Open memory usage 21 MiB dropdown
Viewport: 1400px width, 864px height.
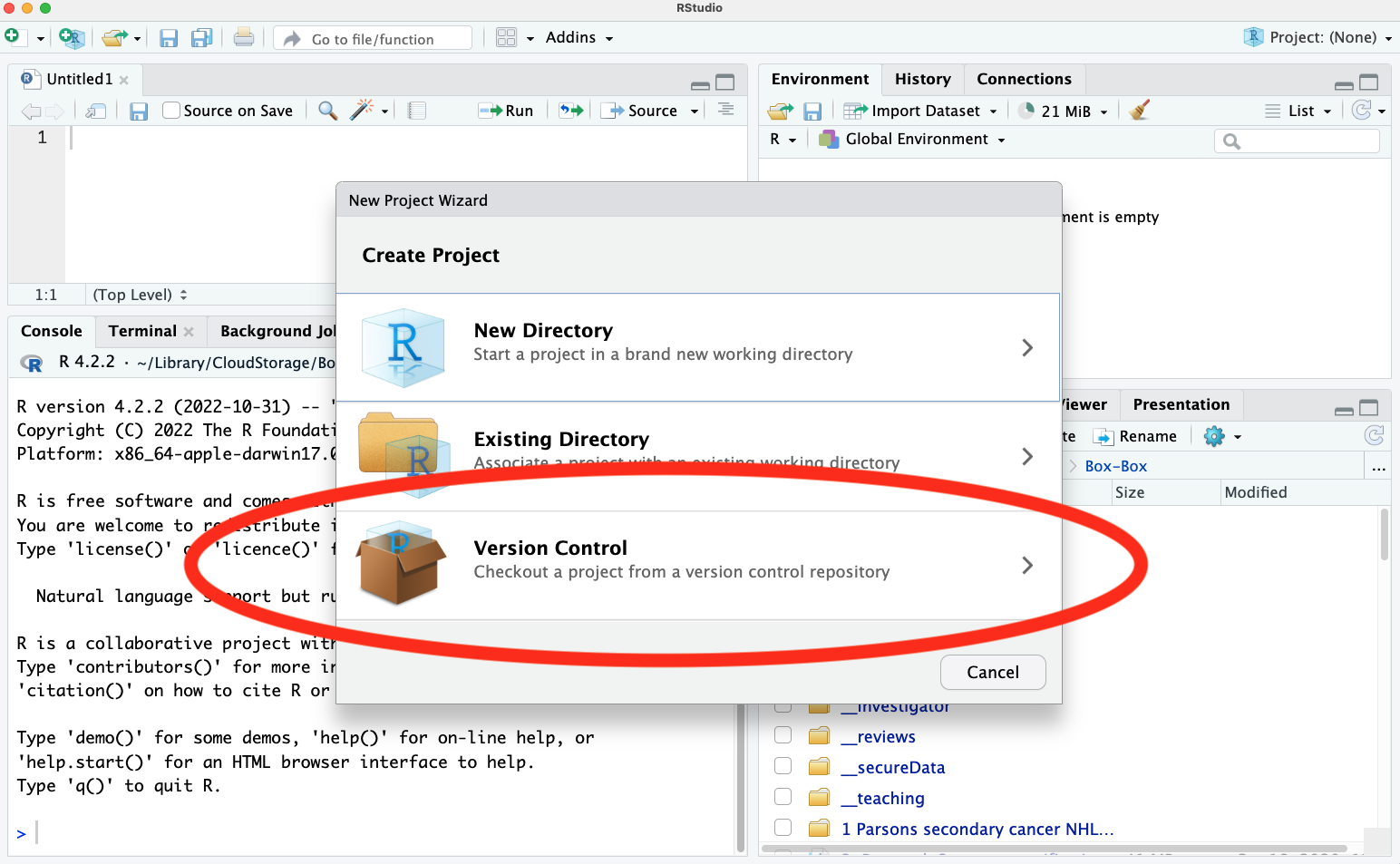point(1063,111)
